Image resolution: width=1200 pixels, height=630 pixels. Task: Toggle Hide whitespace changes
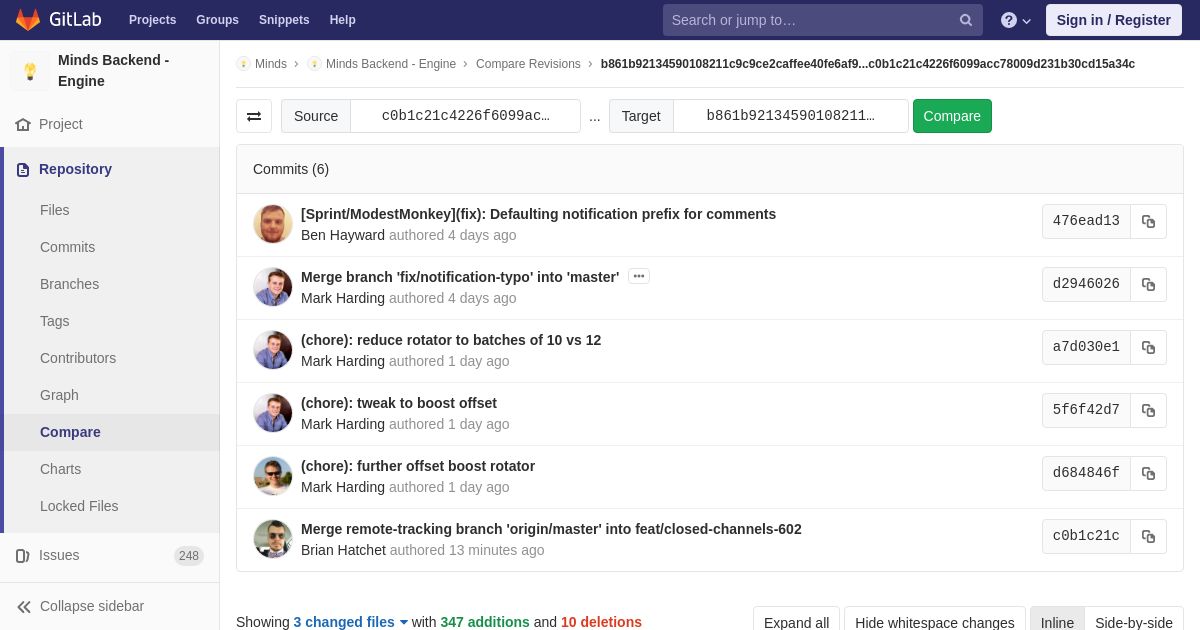(934, 622)
